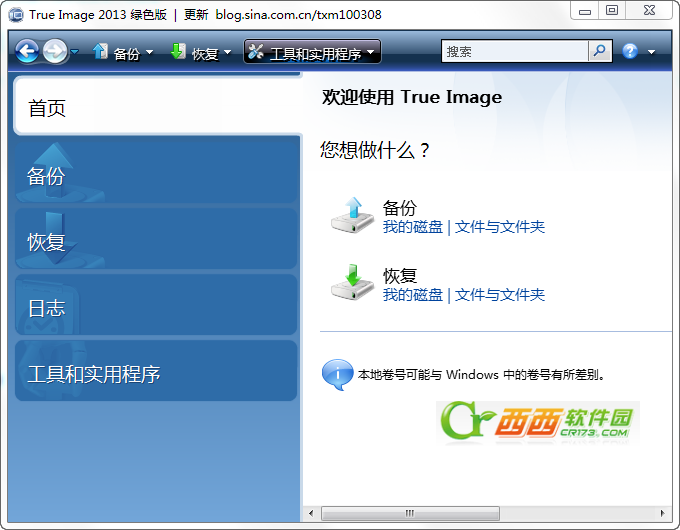Click the blue info bubble icon
The height and width of the screenshot is (530, 680).
coord(337,374)
